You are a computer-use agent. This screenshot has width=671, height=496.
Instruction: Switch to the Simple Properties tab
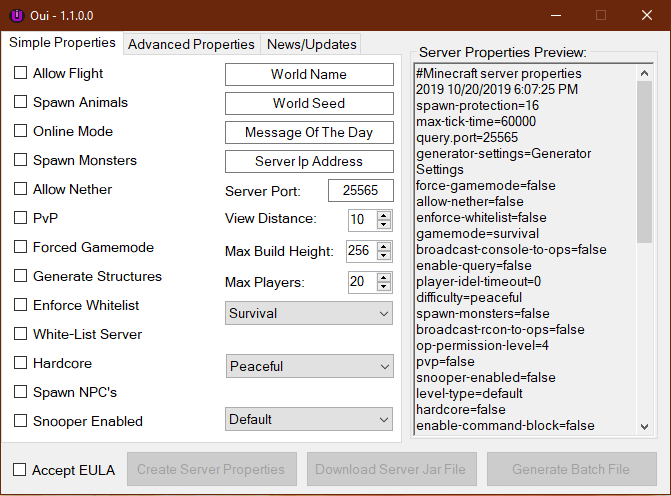coord(62,42)
